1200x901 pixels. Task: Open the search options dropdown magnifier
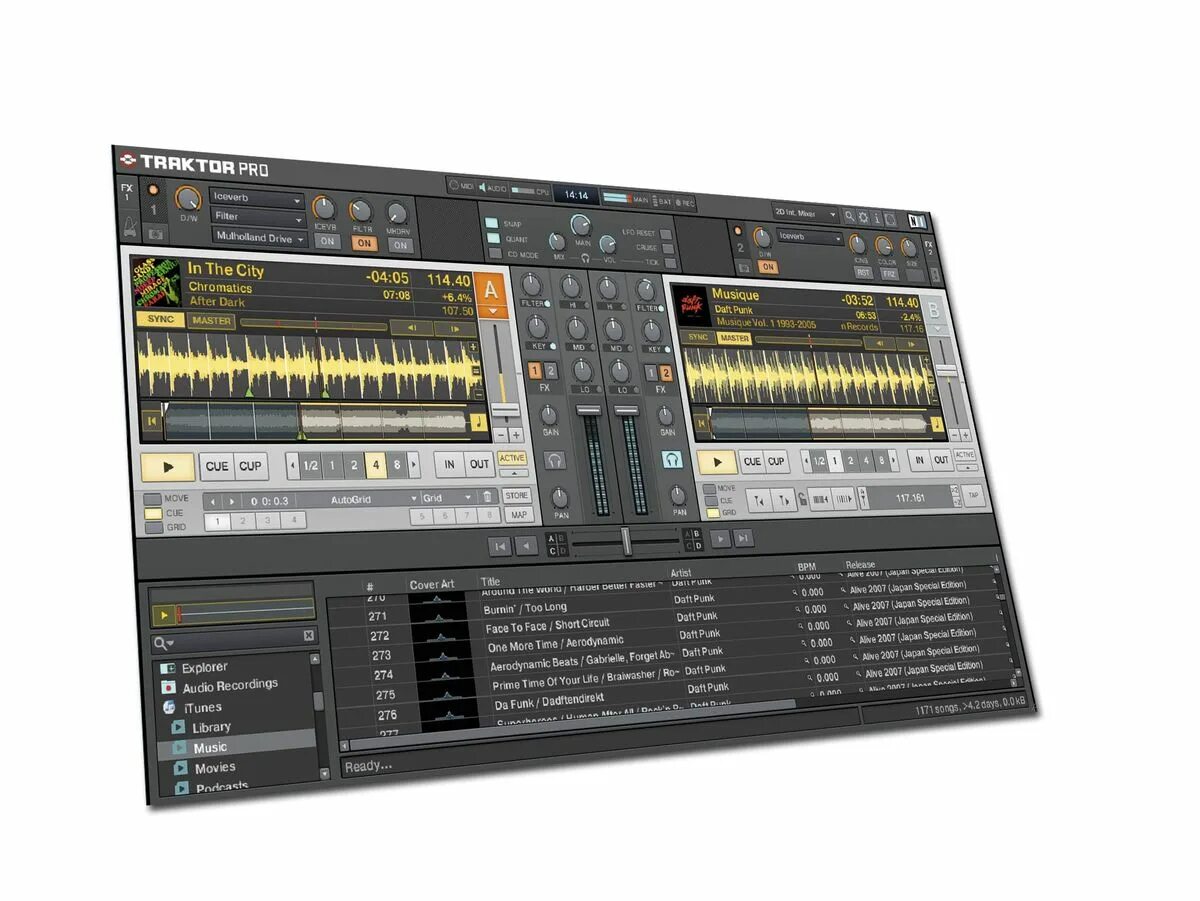(x=162, y=641)
